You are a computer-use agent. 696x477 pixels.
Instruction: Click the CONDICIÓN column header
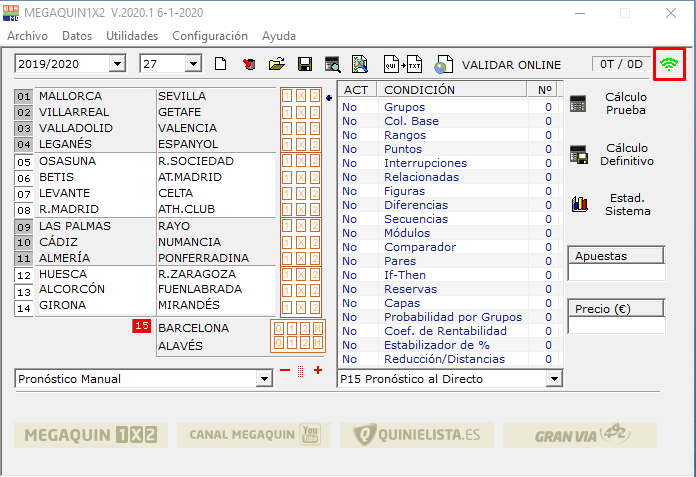coord(452,90)
